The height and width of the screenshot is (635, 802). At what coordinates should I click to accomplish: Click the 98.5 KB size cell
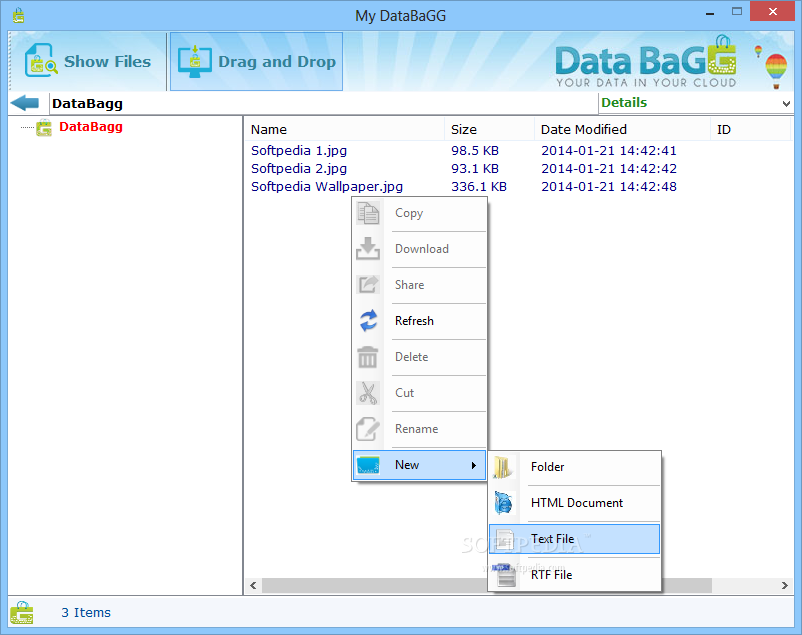(475, 151)
